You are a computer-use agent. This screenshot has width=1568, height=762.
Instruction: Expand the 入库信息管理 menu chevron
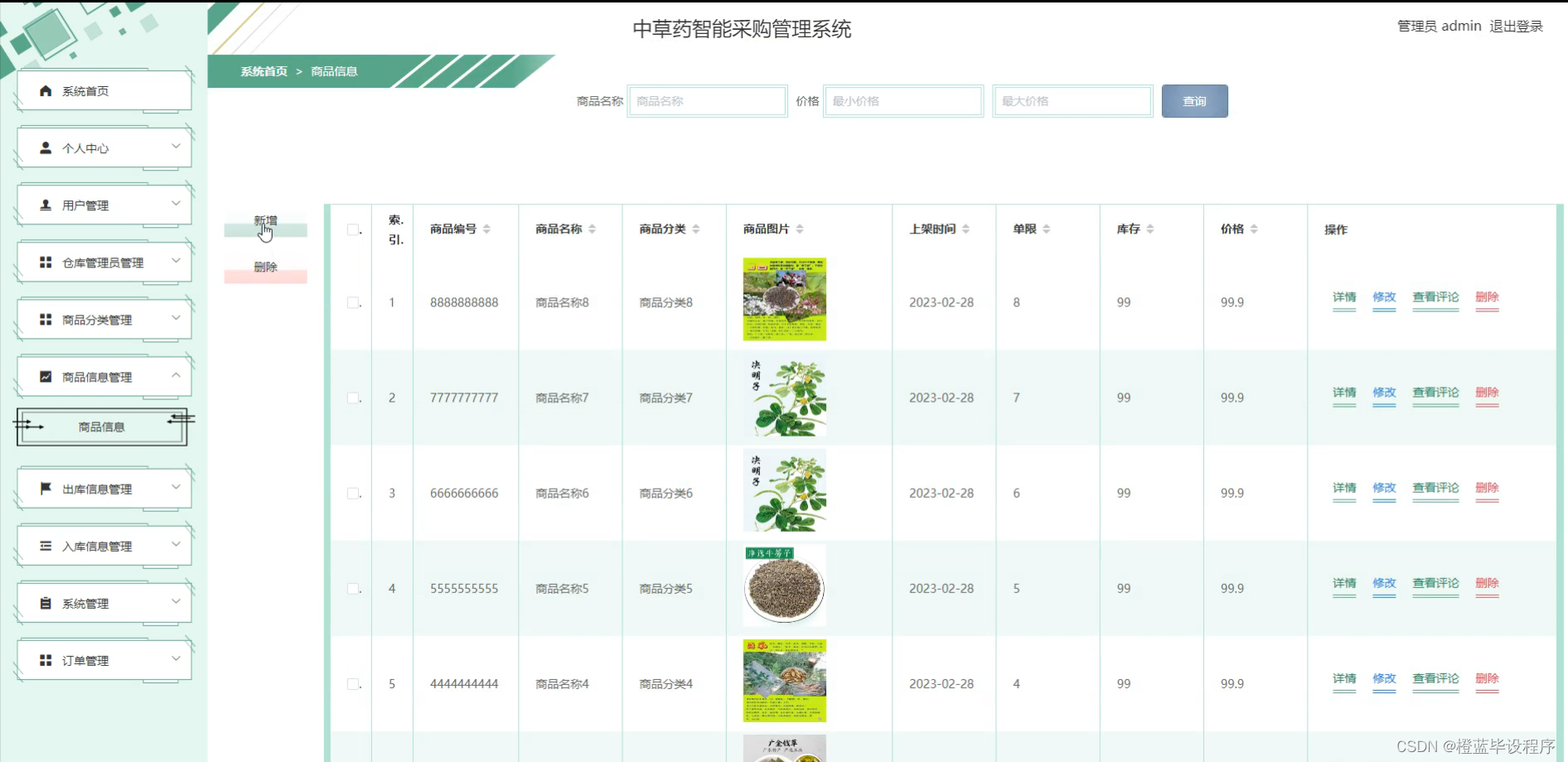coord(176,544)
